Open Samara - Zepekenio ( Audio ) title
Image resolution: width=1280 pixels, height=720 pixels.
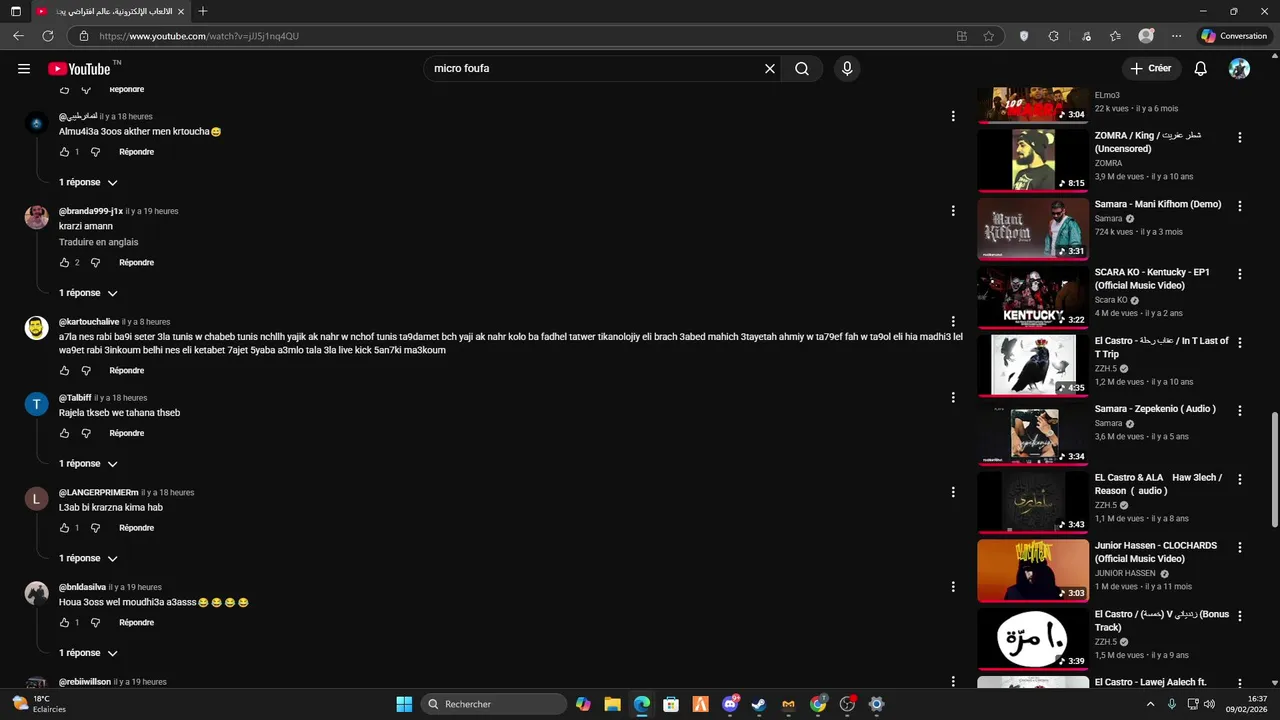[1155, 409]
